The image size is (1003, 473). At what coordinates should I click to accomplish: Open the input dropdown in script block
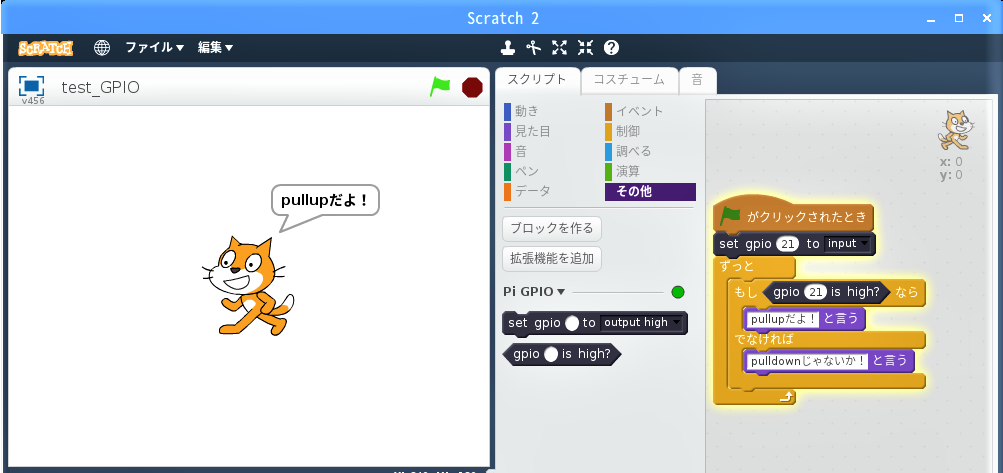(847, 244)
